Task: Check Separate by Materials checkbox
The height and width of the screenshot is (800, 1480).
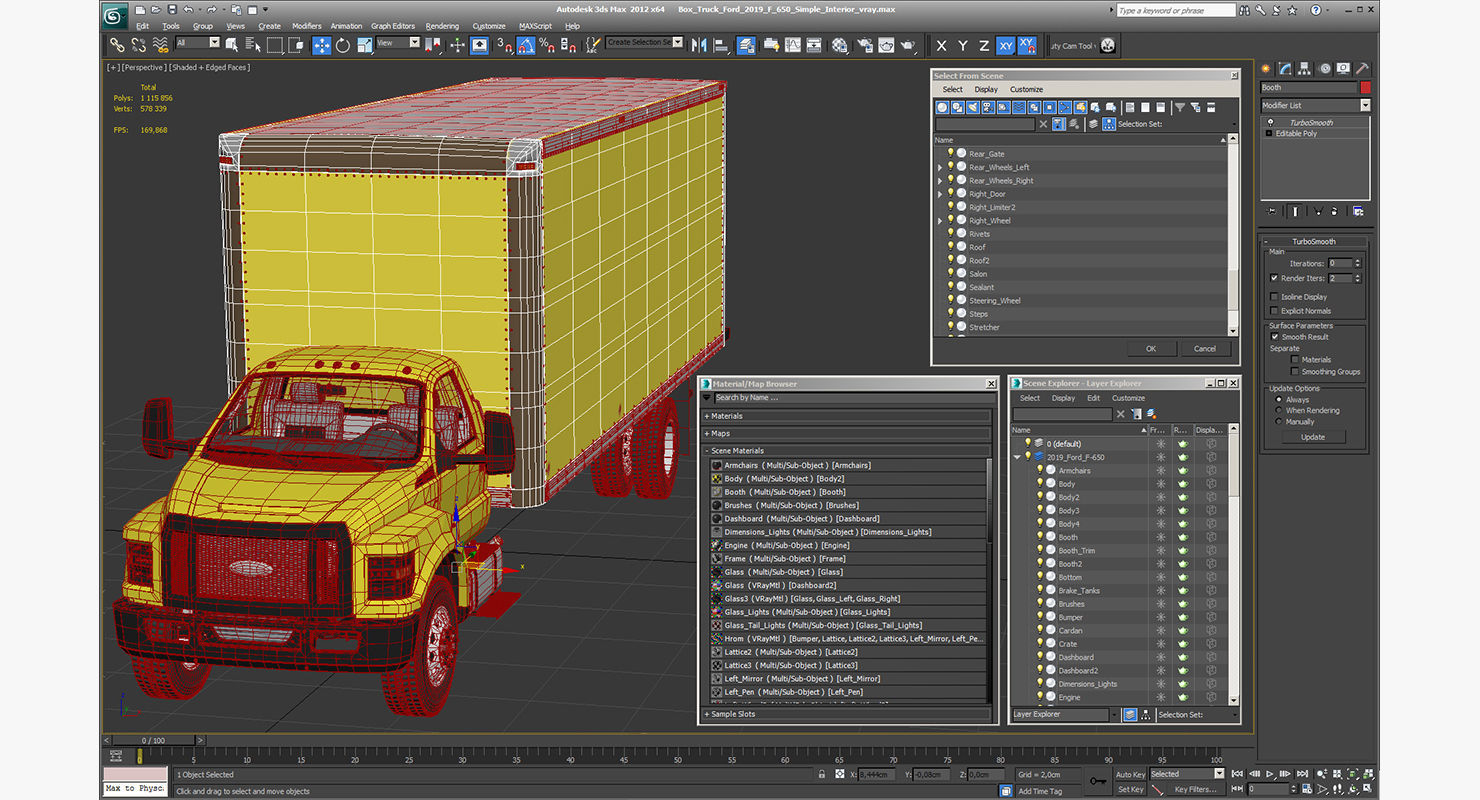Action: pyautogui.click(x=1295, y=359)
